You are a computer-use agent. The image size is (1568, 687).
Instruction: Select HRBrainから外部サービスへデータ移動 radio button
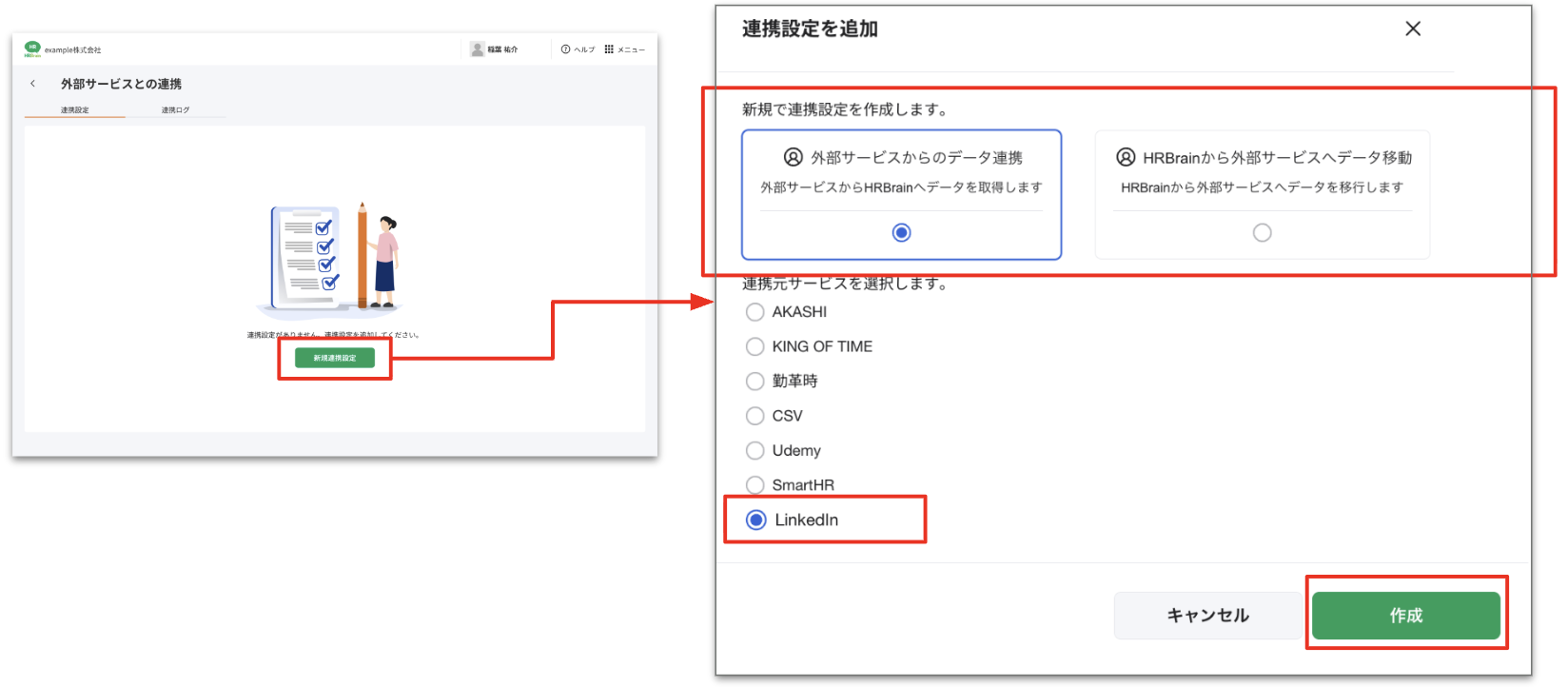(1262, 232)
